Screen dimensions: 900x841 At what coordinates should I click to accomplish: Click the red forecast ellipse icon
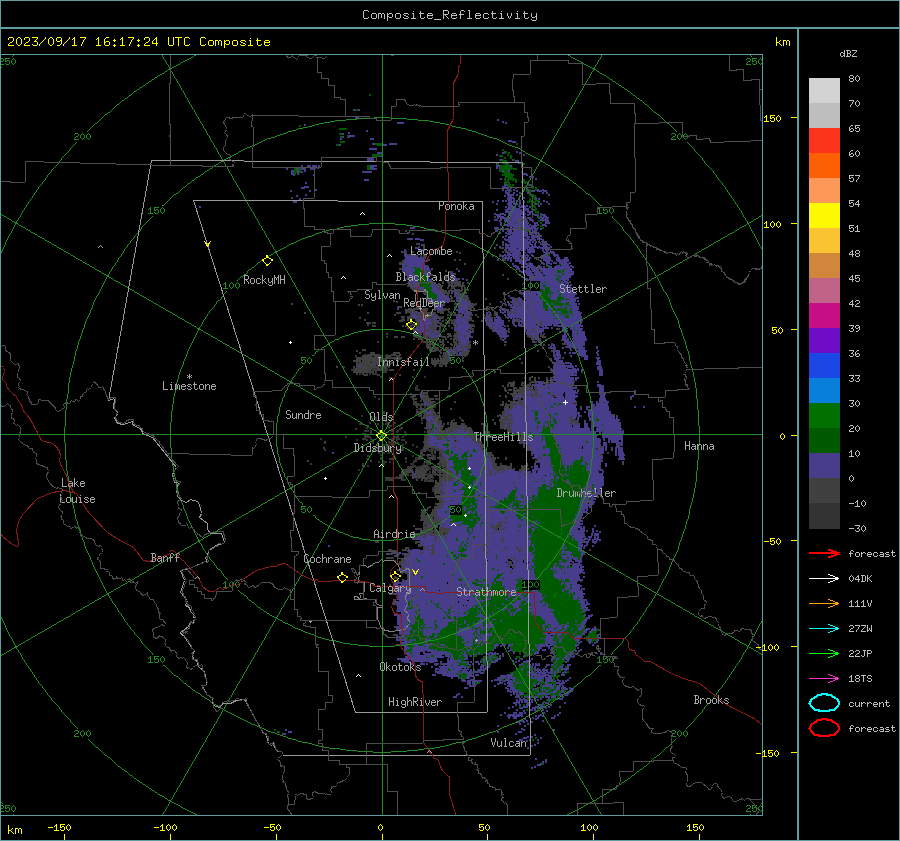tap(824, 728)
